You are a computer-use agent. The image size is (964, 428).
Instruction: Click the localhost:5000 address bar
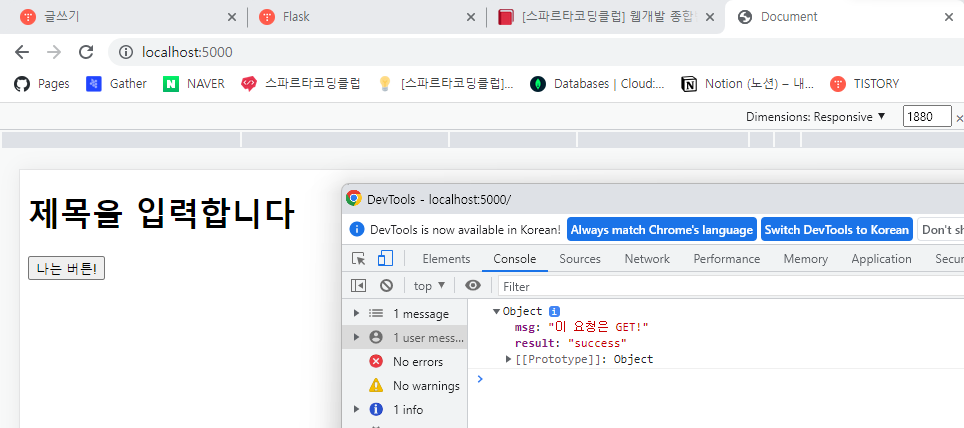pyautogui.click(x=535, y=52)
